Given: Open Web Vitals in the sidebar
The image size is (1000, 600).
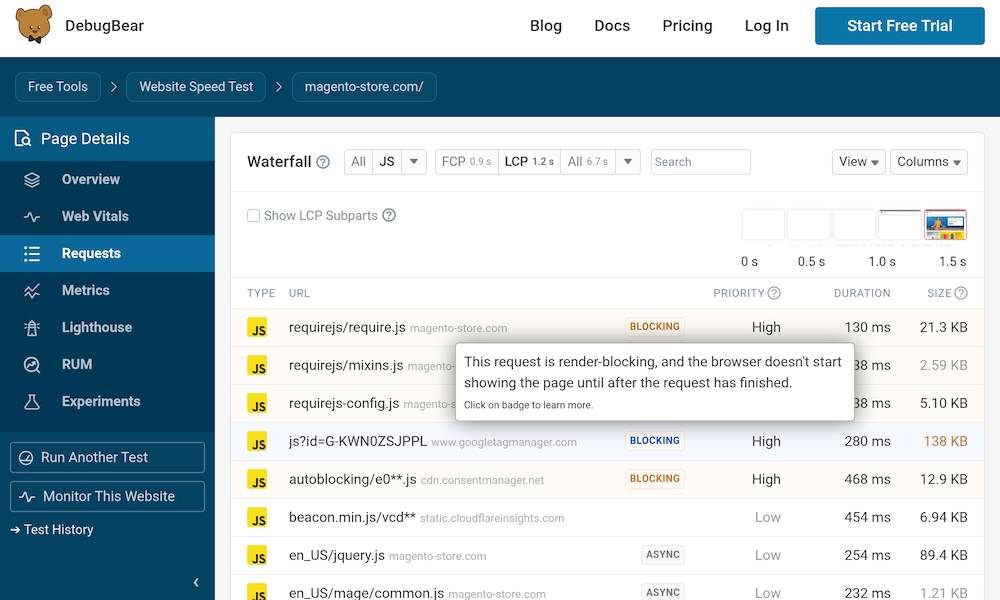Looking at the screenshot, I should coord(95,216).
